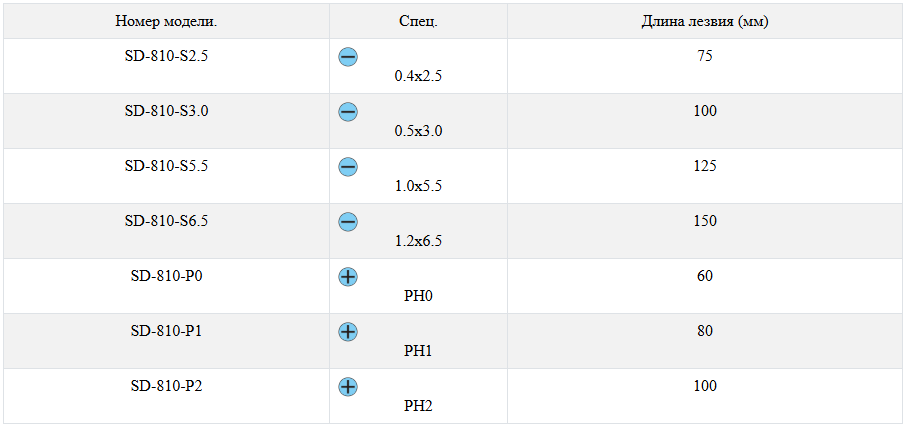907x428 pixels.
Task: Click the "Номер модели." column header
Action: tap(166, 21)
